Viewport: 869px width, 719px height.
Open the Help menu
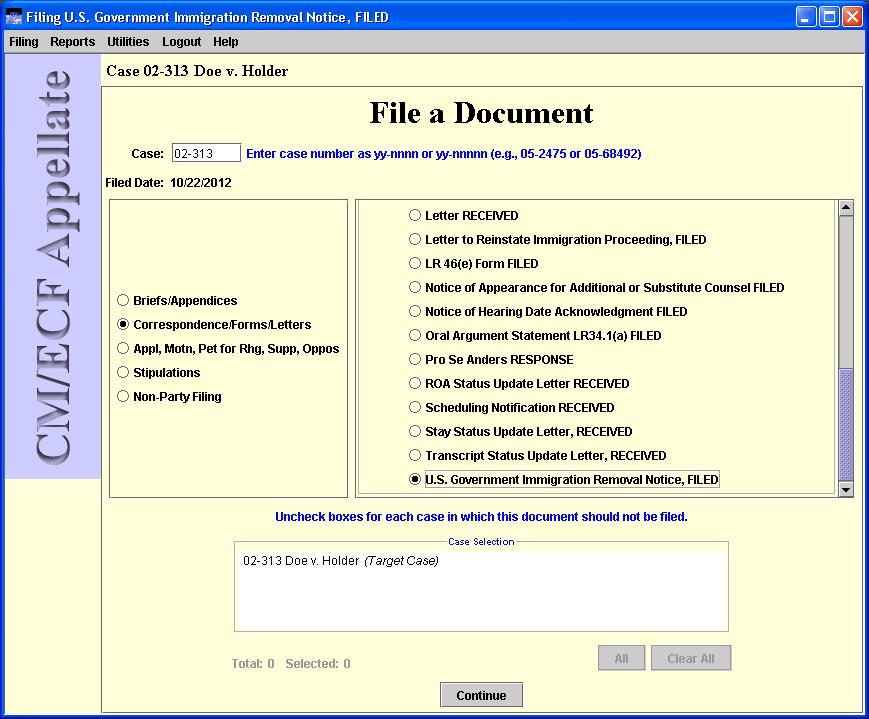[x=226, y=42]
